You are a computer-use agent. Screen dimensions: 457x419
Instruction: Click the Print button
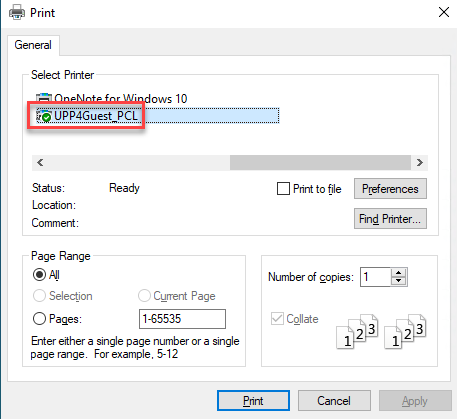[x=253, y=400]
